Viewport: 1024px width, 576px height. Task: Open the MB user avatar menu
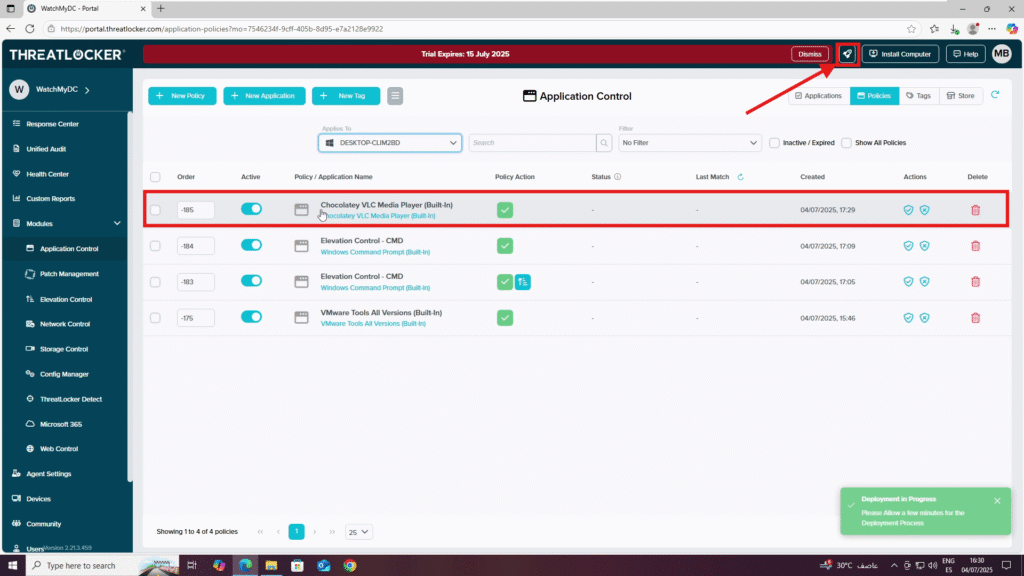pos(1002,54)
